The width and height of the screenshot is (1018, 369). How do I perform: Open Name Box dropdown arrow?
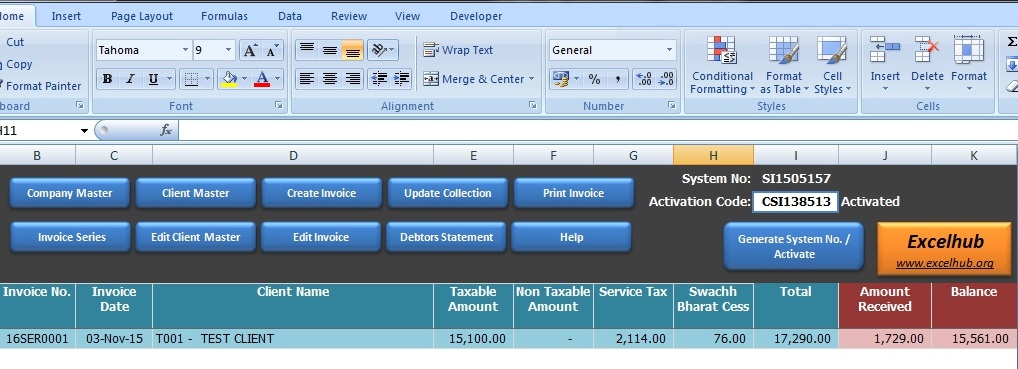[x=84, y=131]
